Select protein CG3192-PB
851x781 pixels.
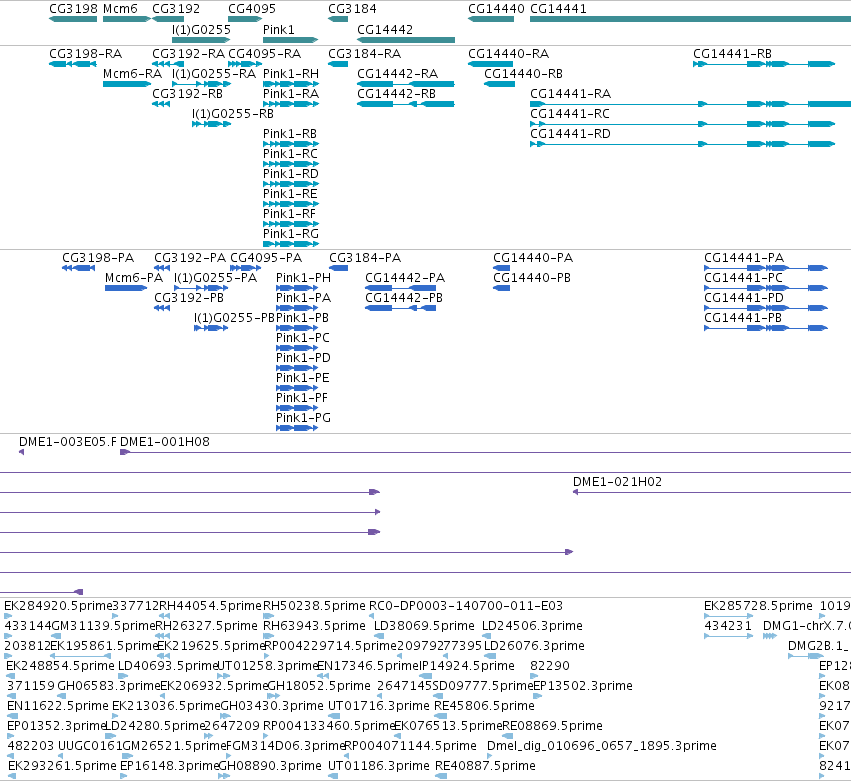[x=189, y=297]
